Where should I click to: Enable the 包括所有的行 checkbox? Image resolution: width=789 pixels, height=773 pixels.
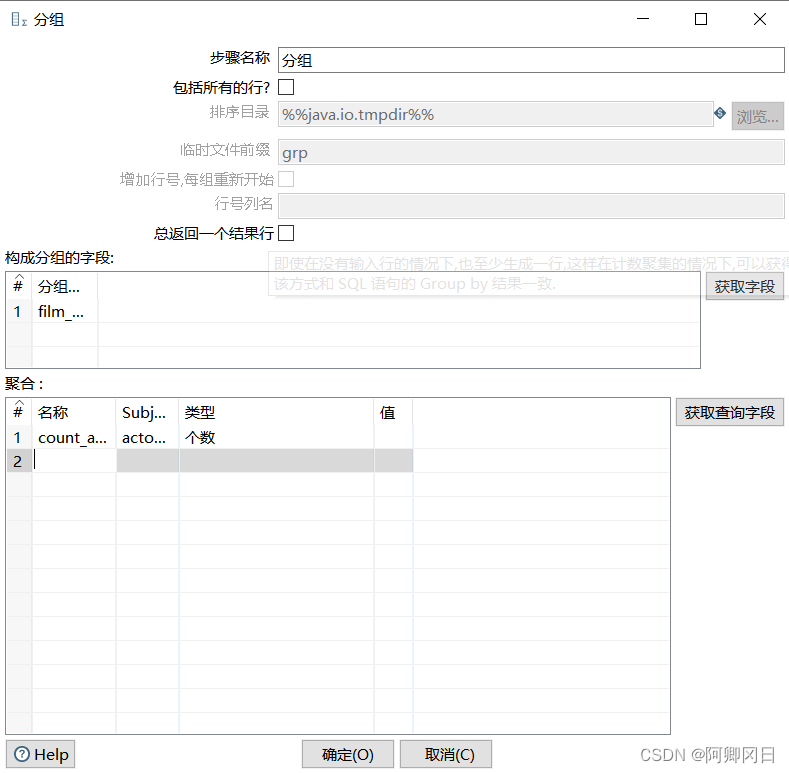point(286,88)
